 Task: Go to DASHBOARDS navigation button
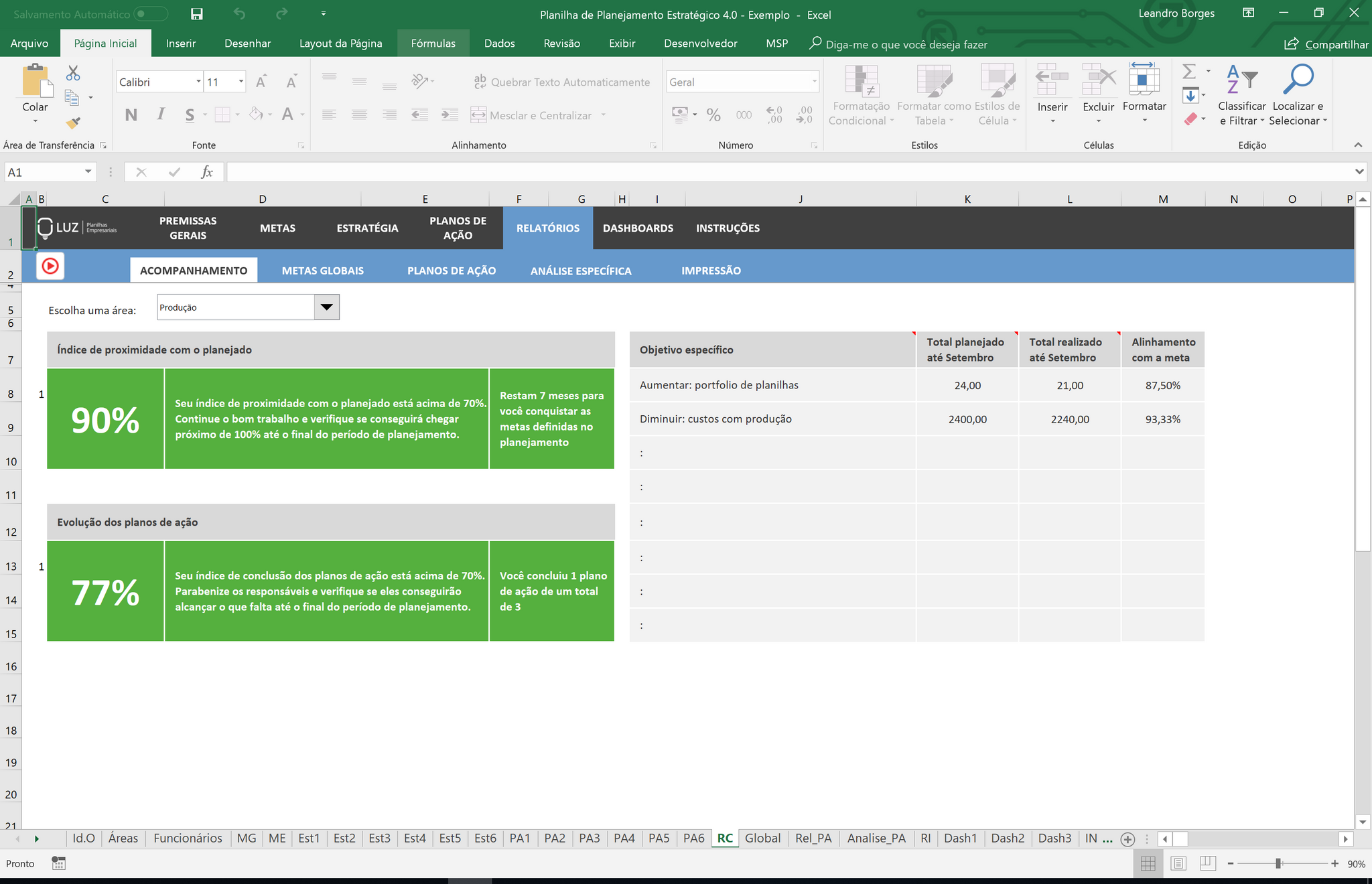click(x=638, y=228)
